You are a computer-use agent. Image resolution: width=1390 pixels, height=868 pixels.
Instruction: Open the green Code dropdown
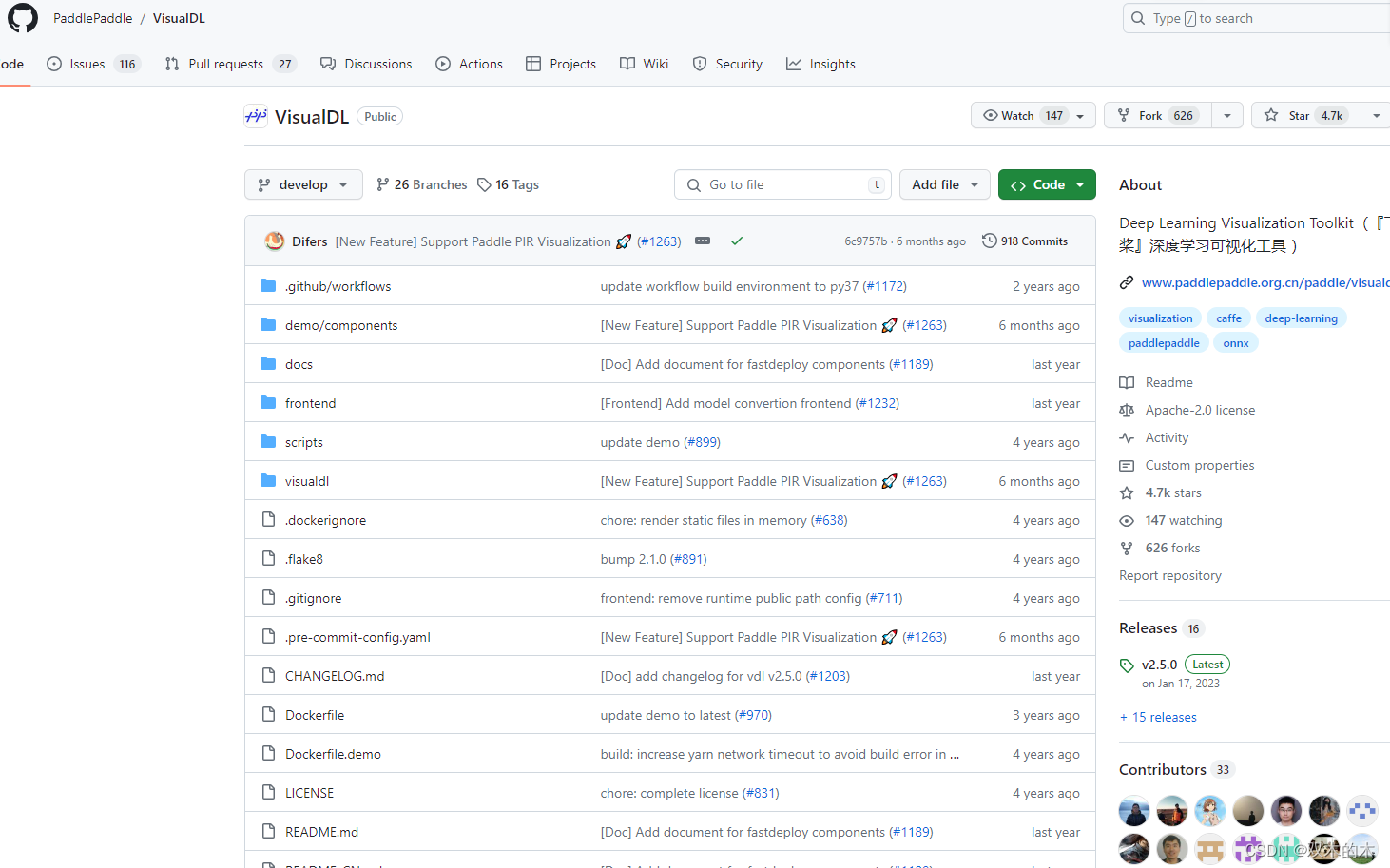(x=1047, y=184)
